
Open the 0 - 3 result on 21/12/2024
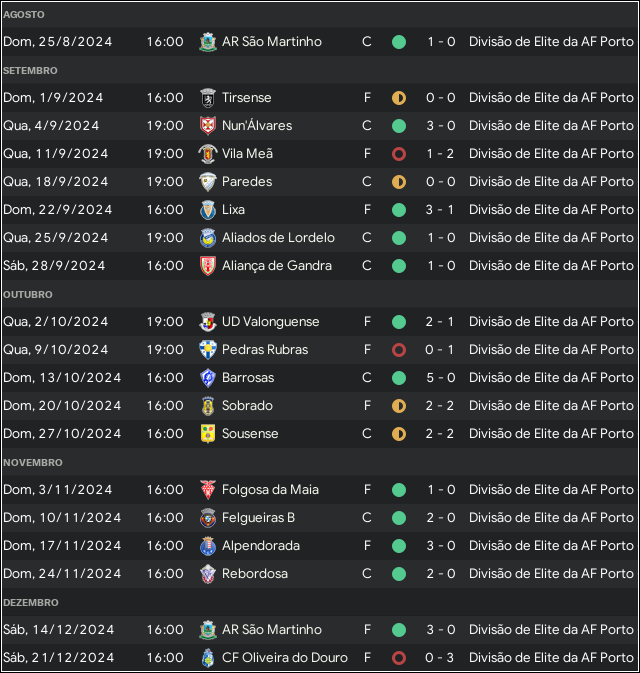pyautogui.click(x=439, y=658)
